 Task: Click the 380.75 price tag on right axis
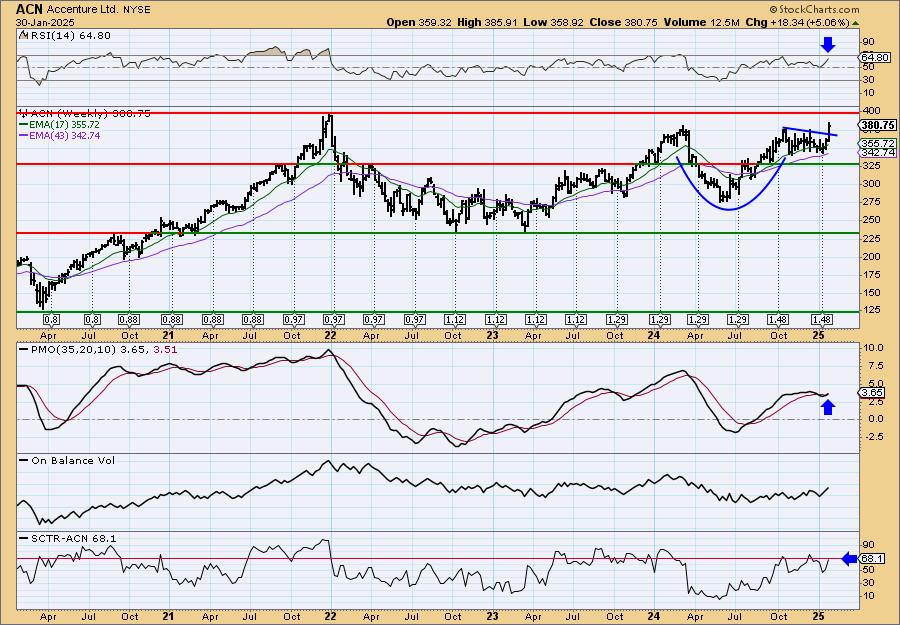tap(878, 125)
